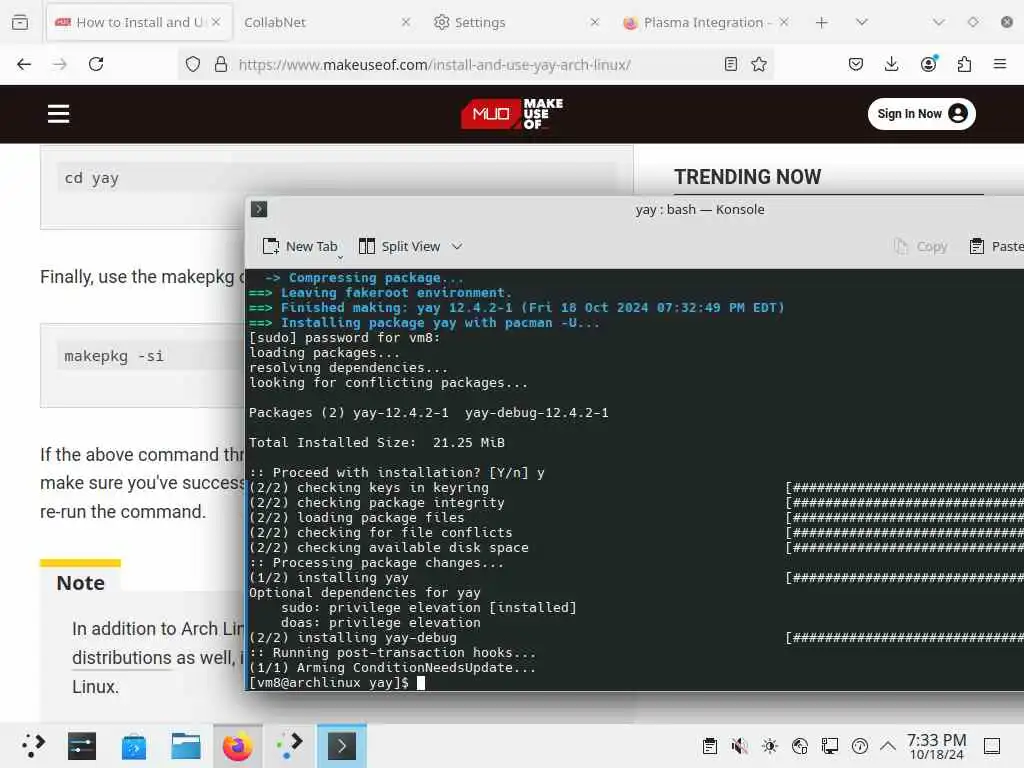Screen dimensions: 1024x768
Task: Open brightness and color tray icon
Action: tap(770, 746)
